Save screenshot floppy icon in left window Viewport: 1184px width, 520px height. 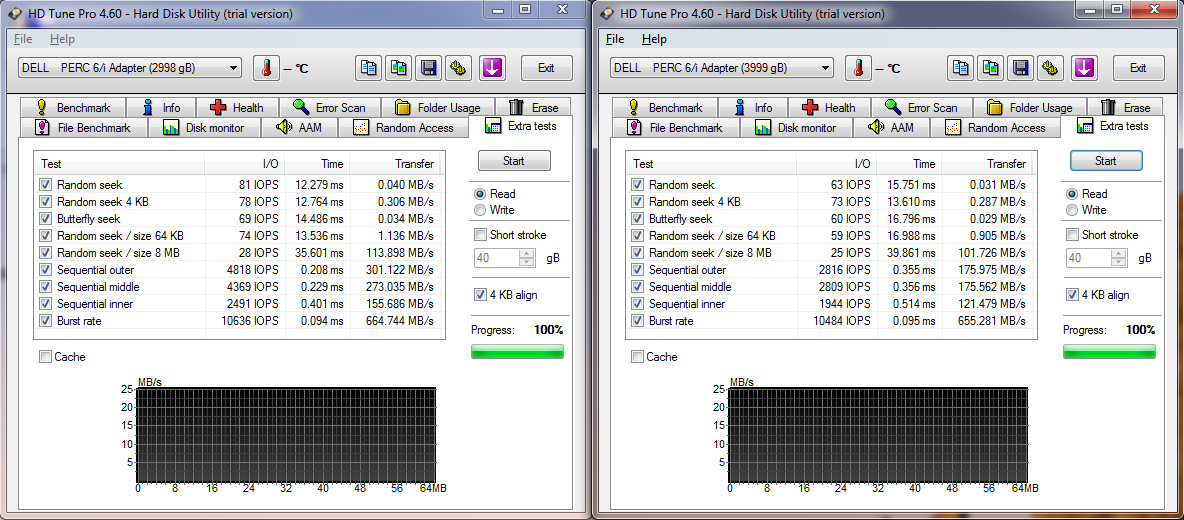428,68
